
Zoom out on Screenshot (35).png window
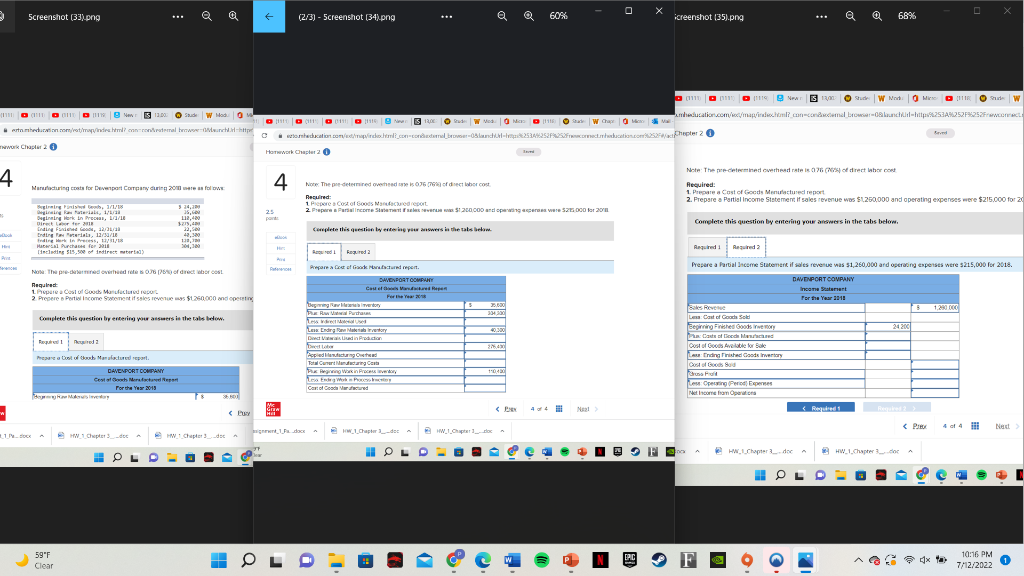click(850, 16)
